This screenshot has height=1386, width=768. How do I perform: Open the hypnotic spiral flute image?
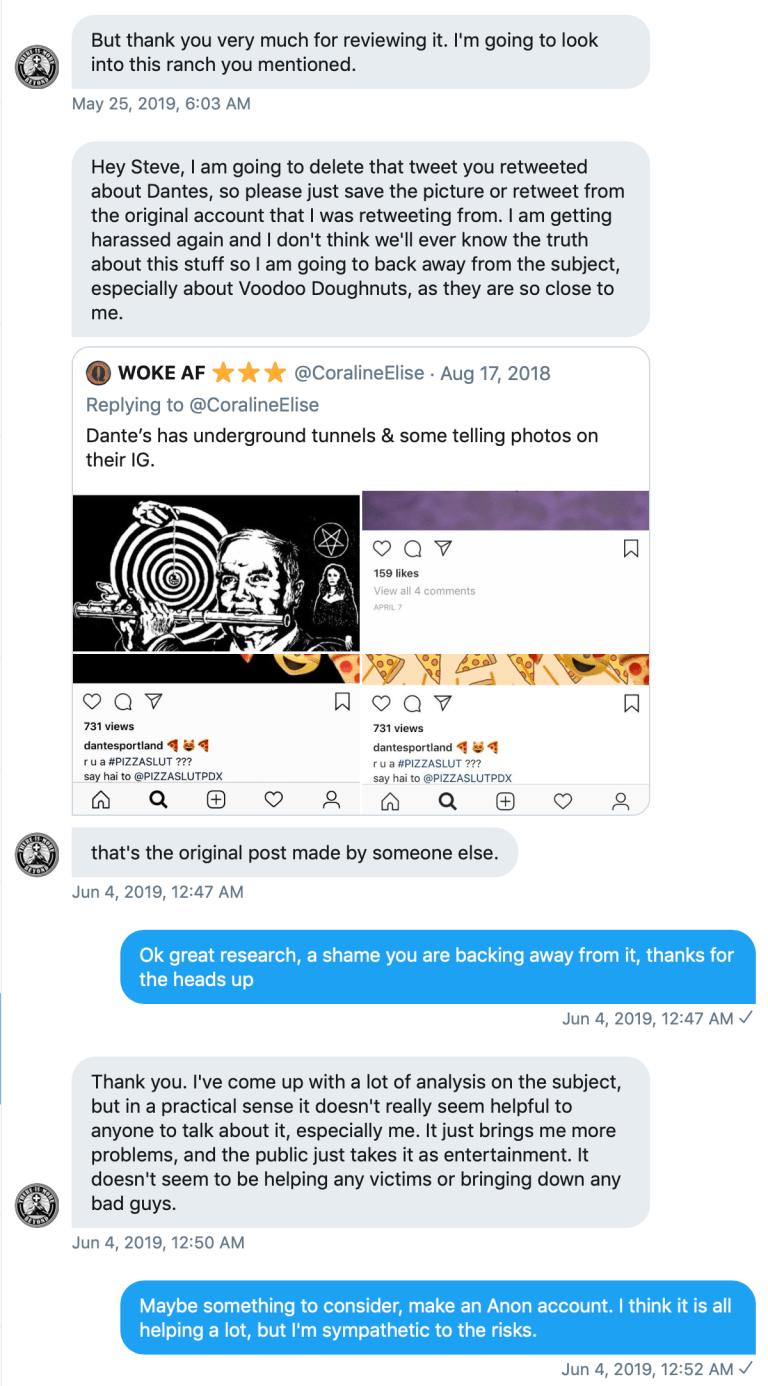pyautogui.click(x=216, y=573)
